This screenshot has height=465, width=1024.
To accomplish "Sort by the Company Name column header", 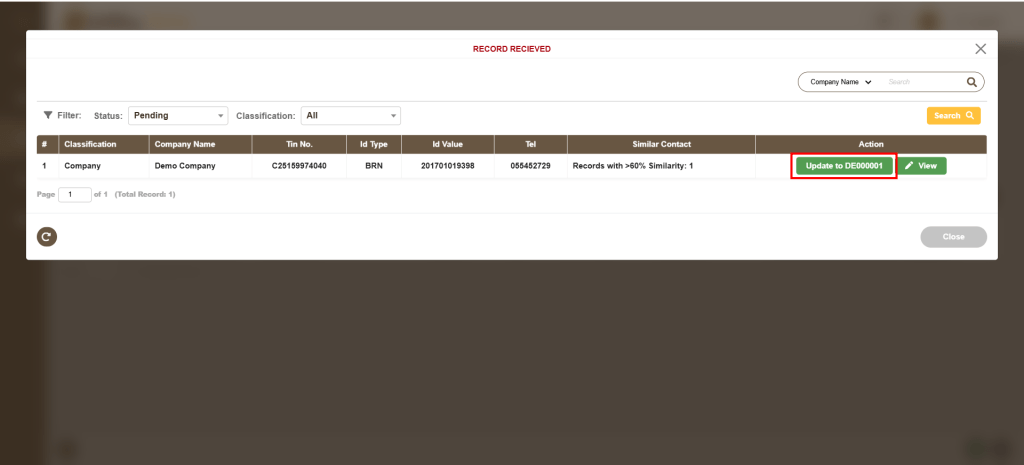I will tap(185, 144).
